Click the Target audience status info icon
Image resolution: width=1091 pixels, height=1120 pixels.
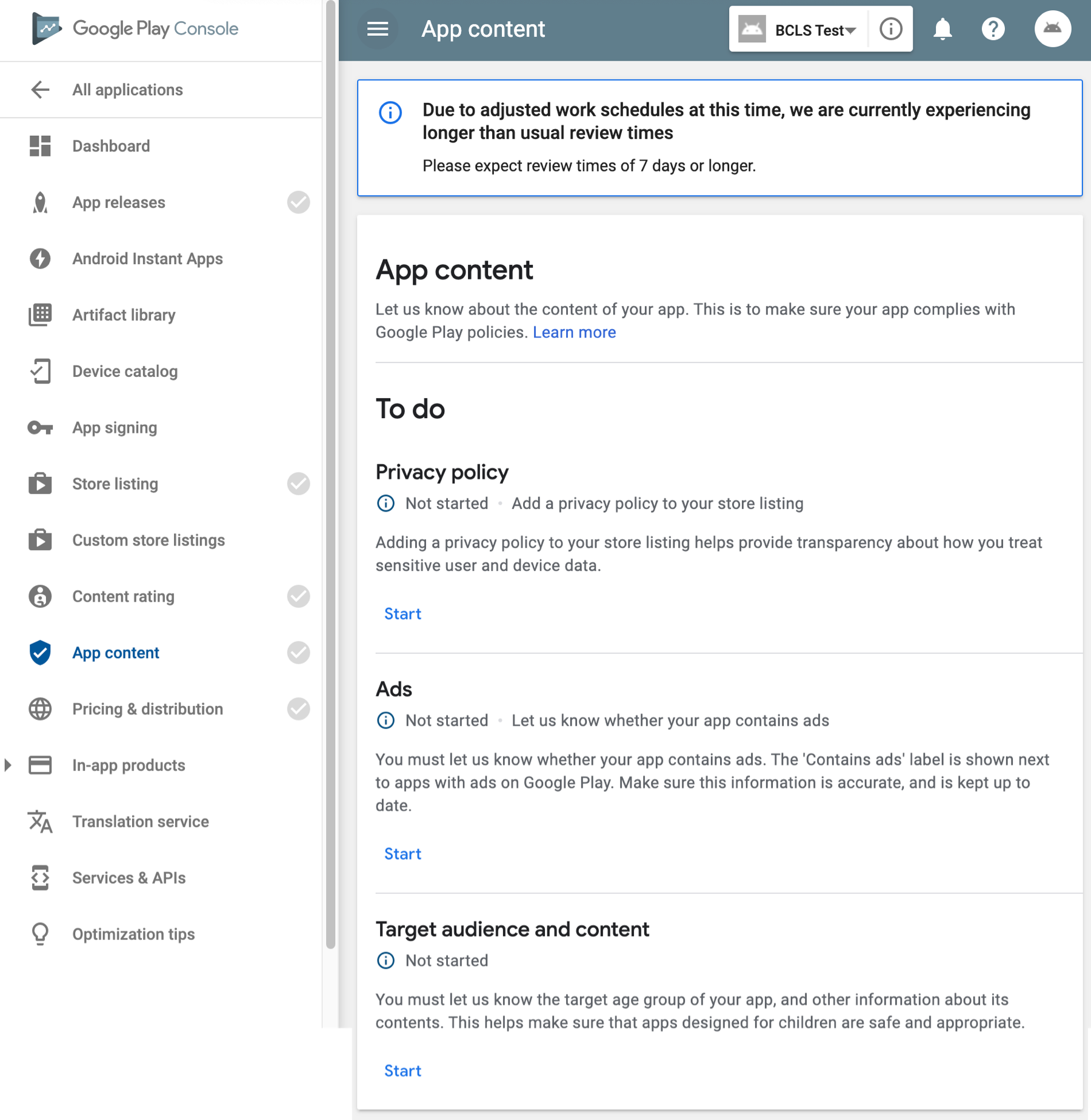point(385,961)
